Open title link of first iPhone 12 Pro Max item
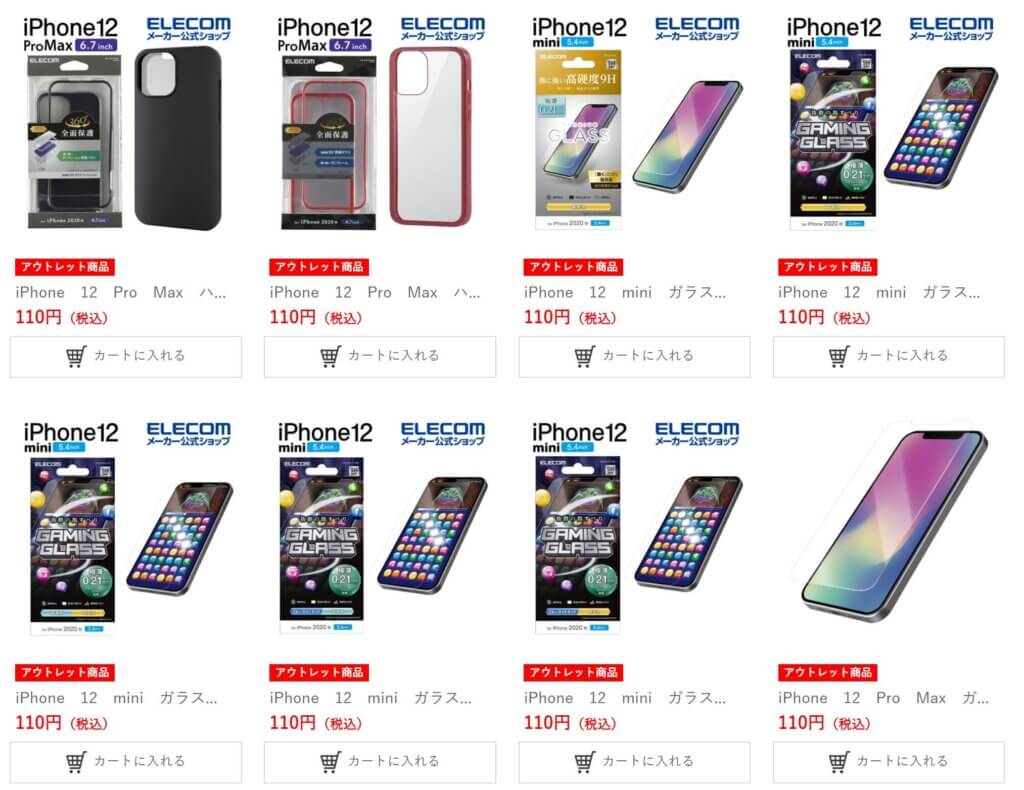 pos(121,292)
